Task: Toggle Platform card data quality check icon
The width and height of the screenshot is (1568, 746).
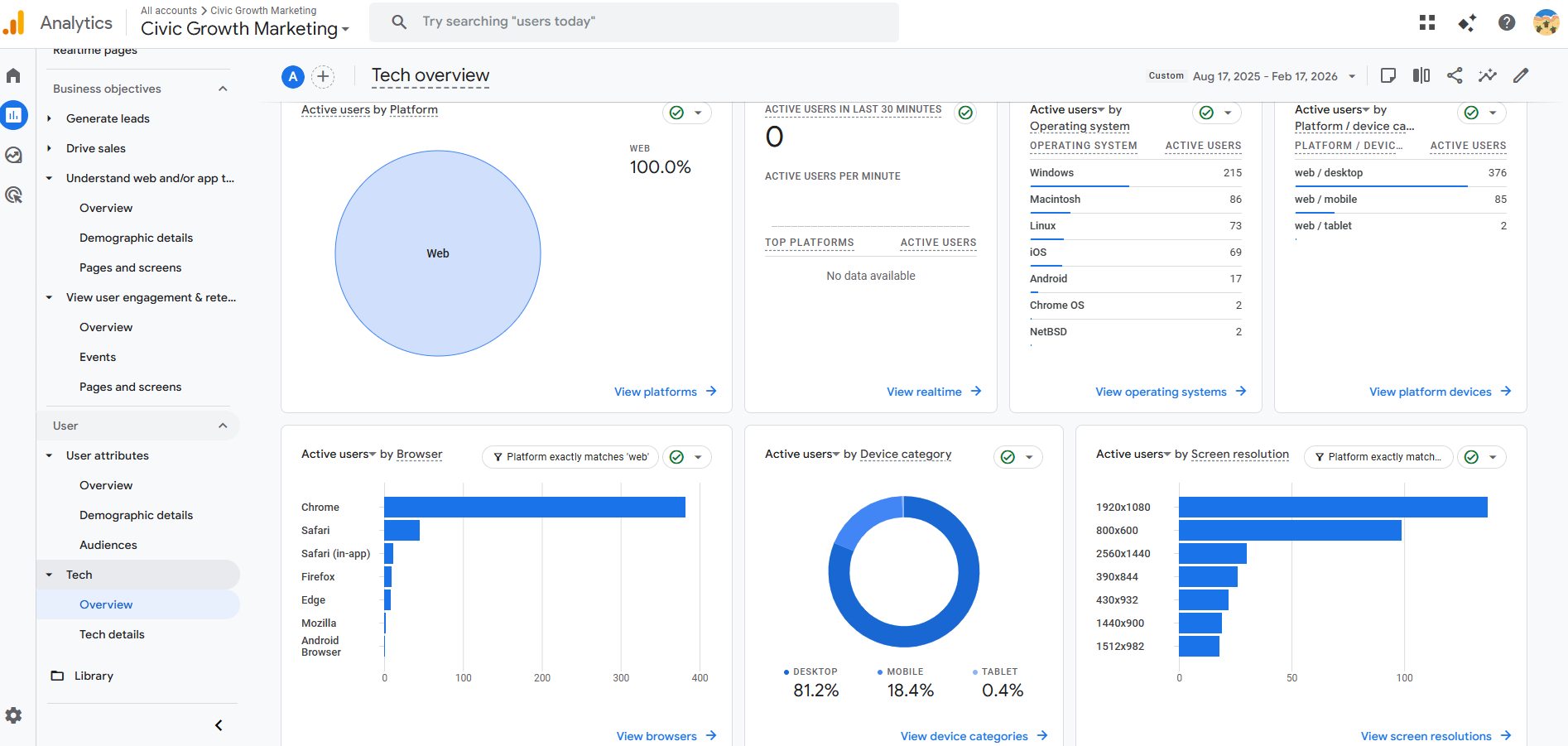Action: [x=676, y=113]
